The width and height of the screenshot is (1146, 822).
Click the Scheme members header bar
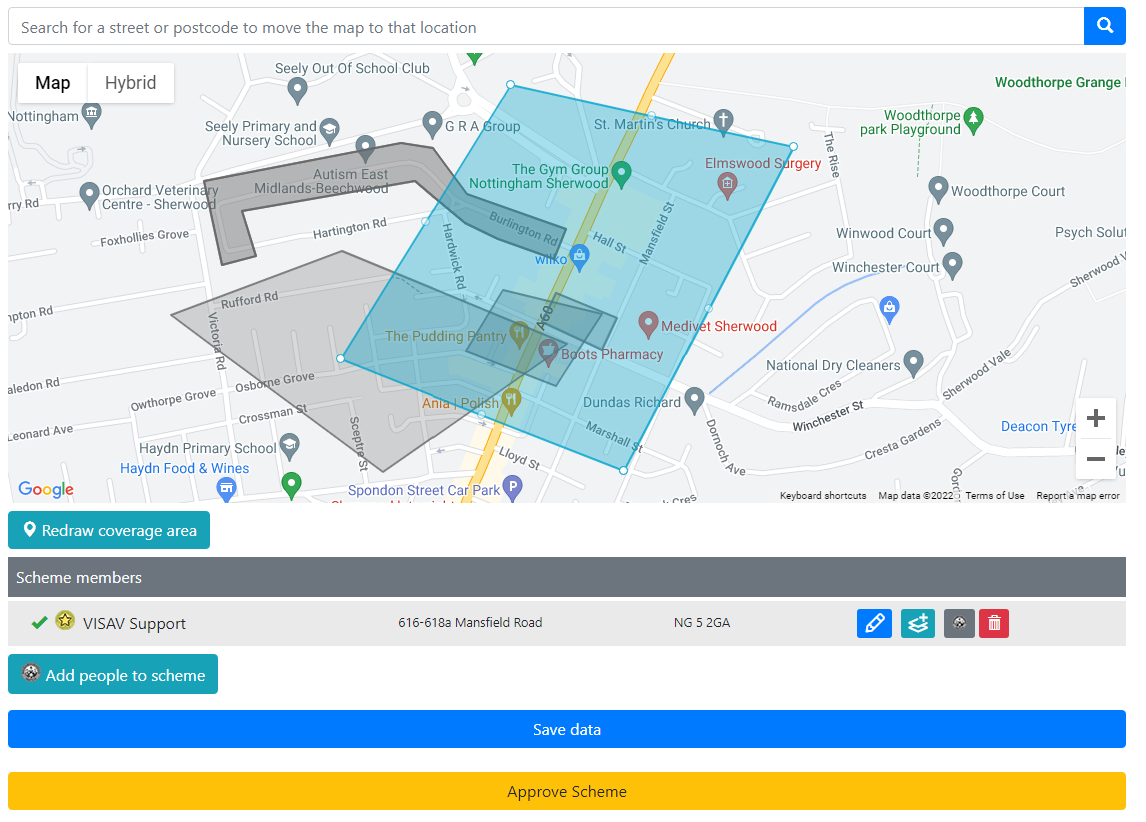click(566, 577)
